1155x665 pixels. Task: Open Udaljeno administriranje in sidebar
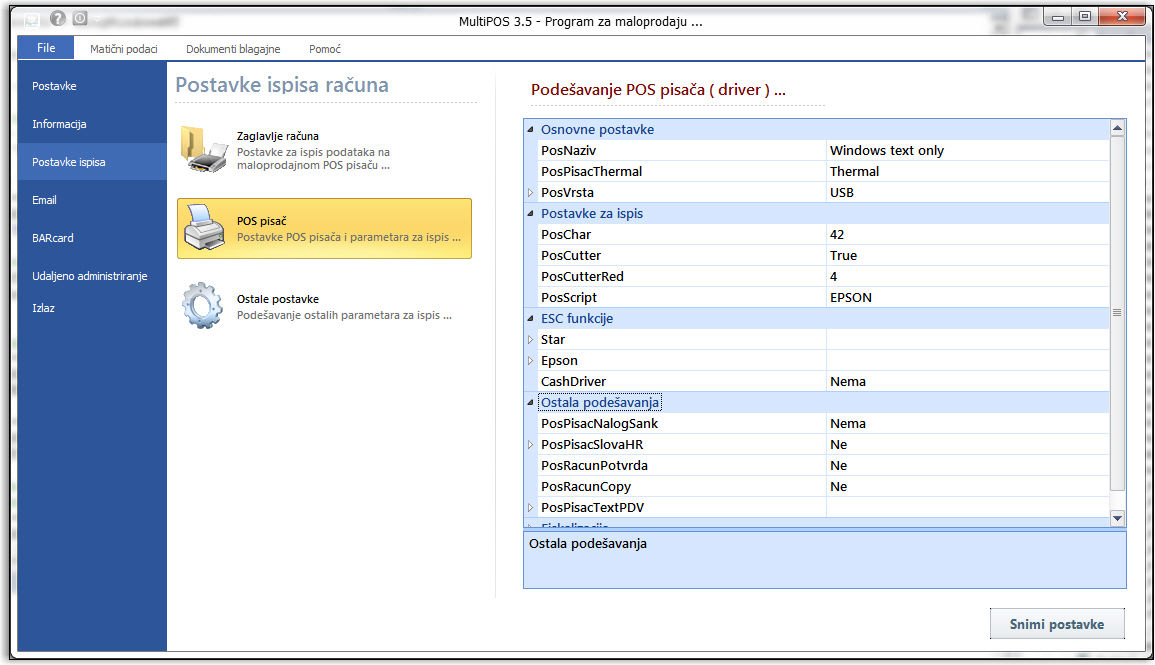(92, 276)
